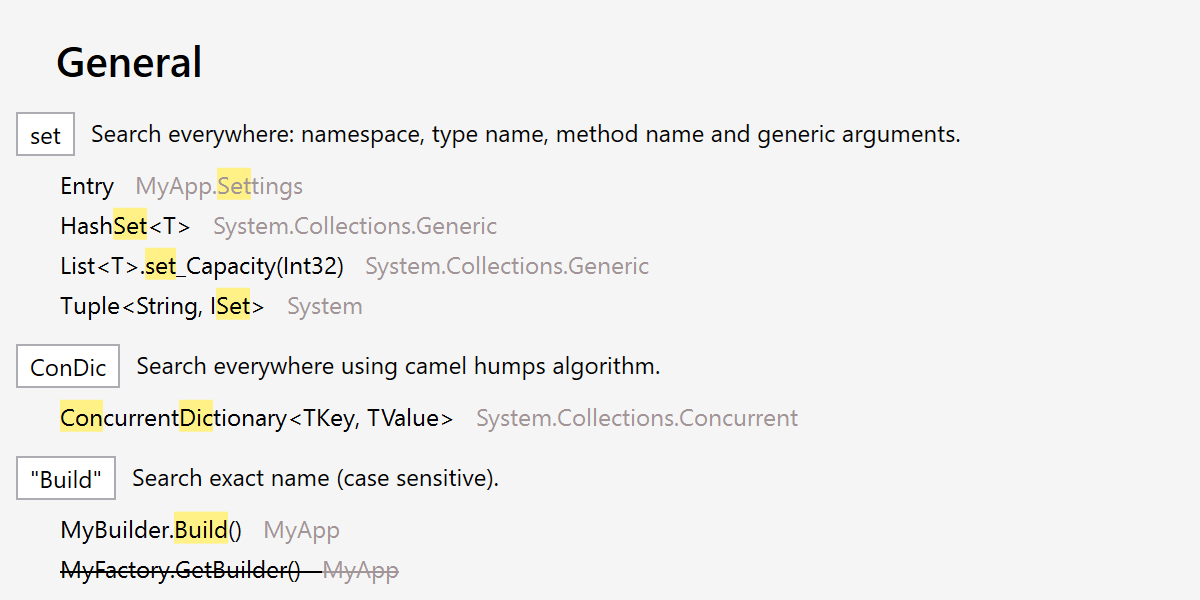
Task: Open the Entry search result
Action: coord(87,186)
